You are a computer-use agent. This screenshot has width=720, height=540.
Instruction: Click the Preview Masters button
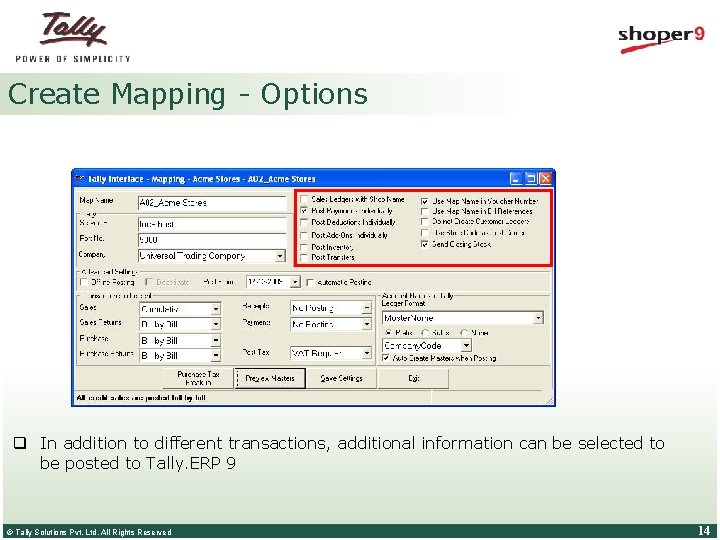click(x=270, y=378)
